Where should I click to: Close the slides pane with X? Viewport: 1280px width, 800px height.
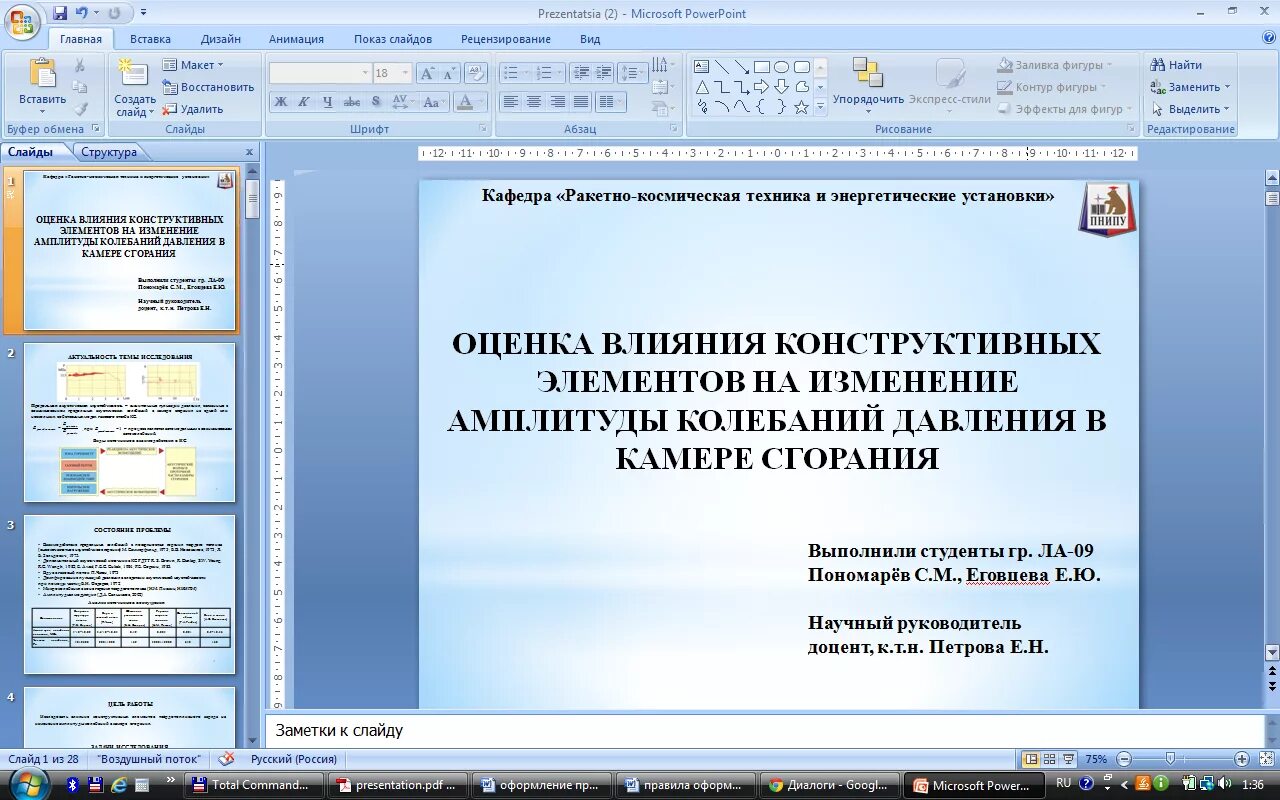tap(249, 152)
